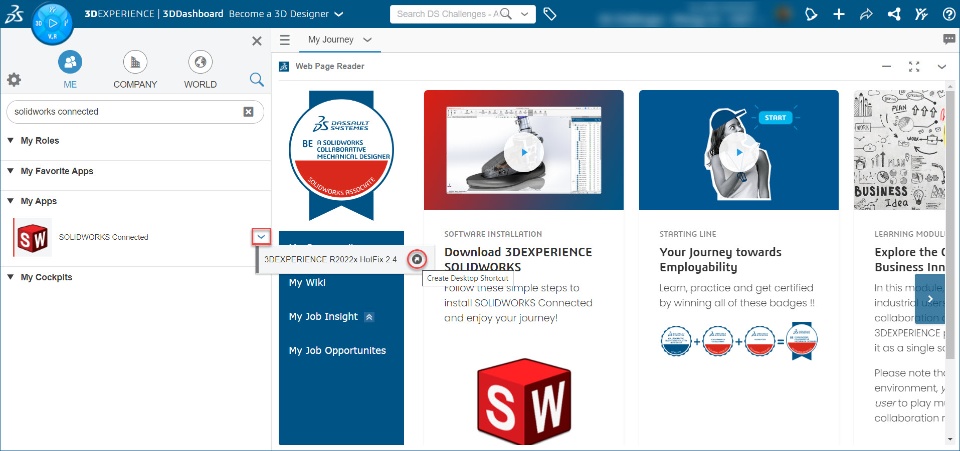Open My Journey tab dropdown chevron

pyautogui.click(x=367, y=40)
